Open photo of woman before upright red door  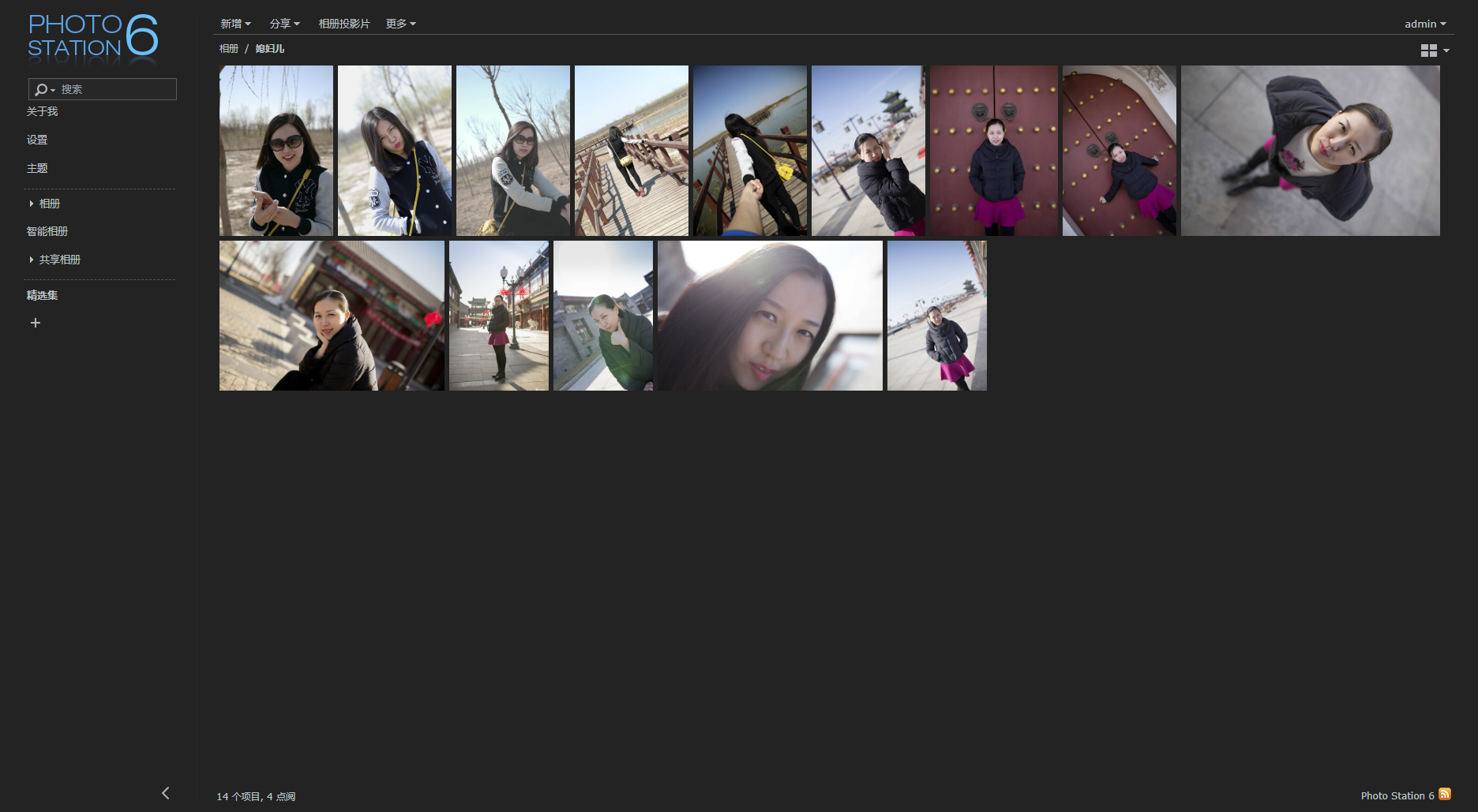tap(994, 151)
